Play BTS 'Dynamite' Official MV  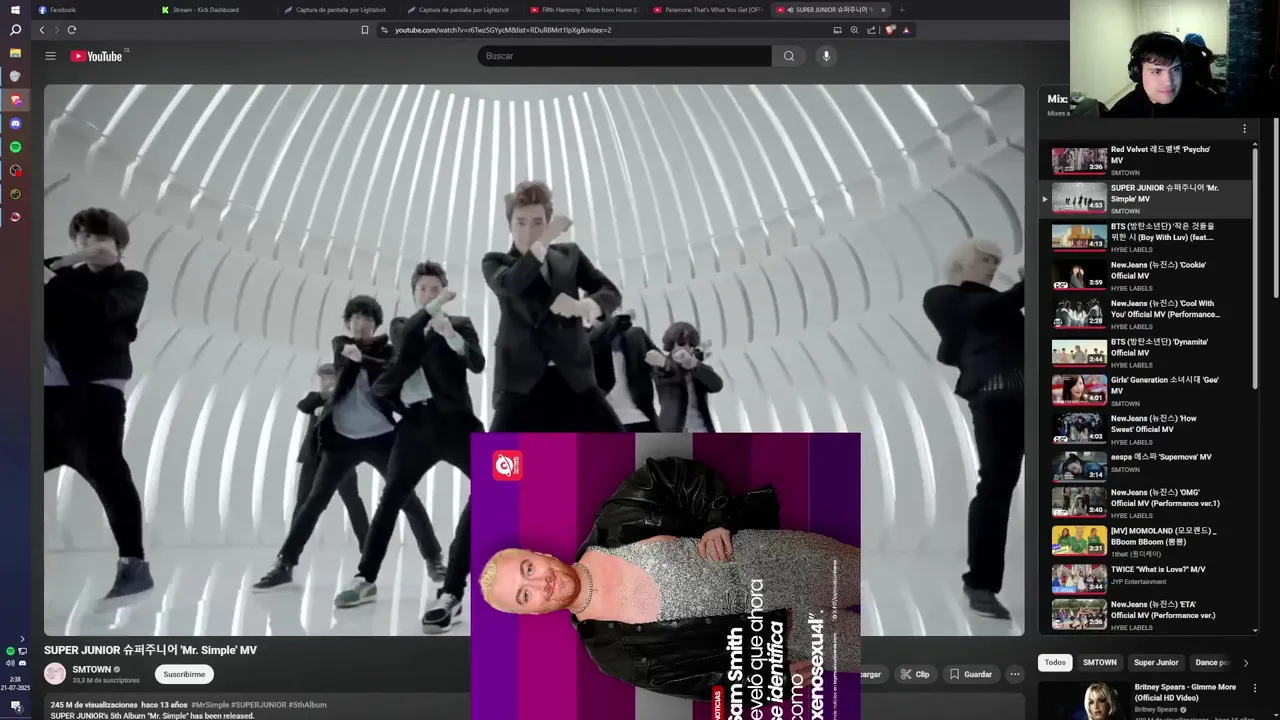pos(1147,352)
